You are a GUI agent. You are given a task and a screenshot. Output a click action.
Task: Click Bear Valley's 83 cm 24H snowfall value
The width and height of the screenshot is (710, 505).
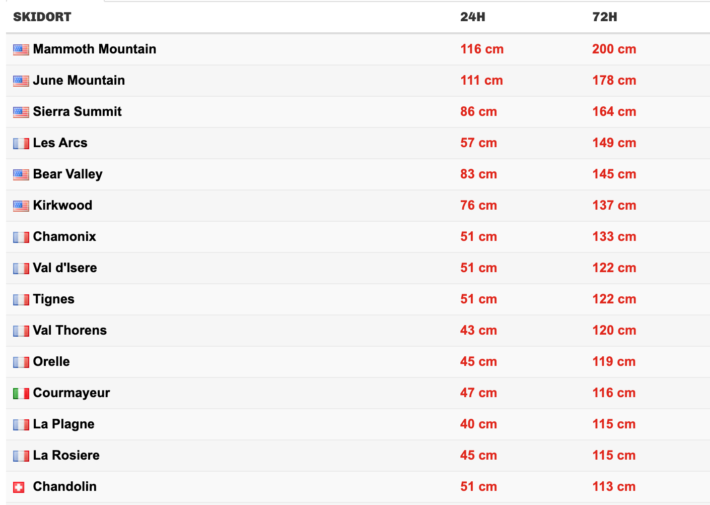point(478,174)
